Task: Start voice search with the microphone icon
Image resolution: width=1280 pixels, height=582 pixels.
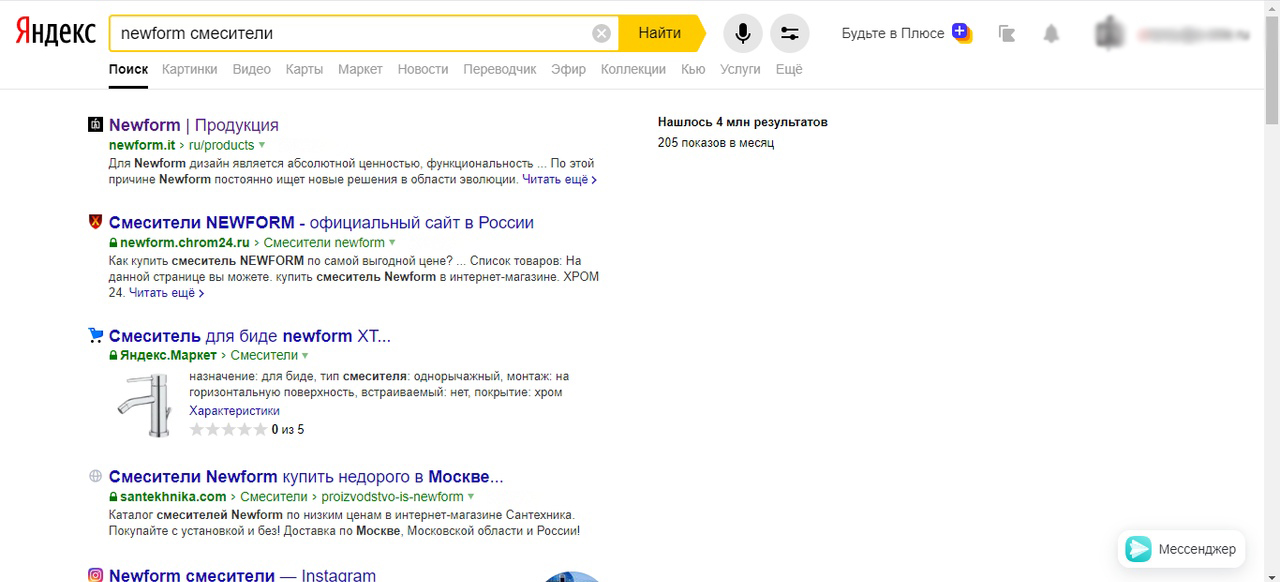Action: pos(742,33)
